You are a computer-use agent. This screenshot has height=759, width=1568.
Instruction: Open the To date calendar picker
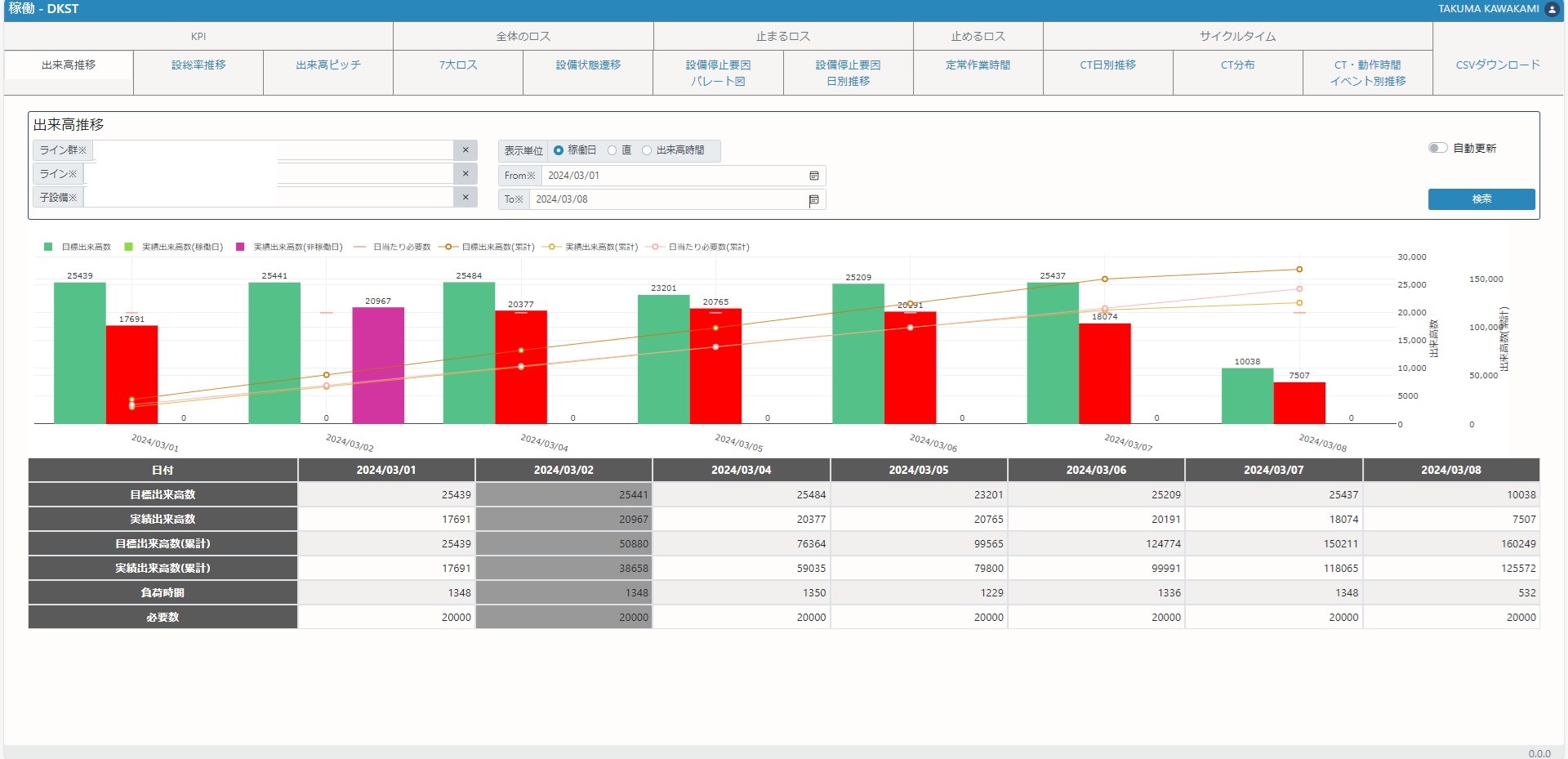(x=813, y=199)
